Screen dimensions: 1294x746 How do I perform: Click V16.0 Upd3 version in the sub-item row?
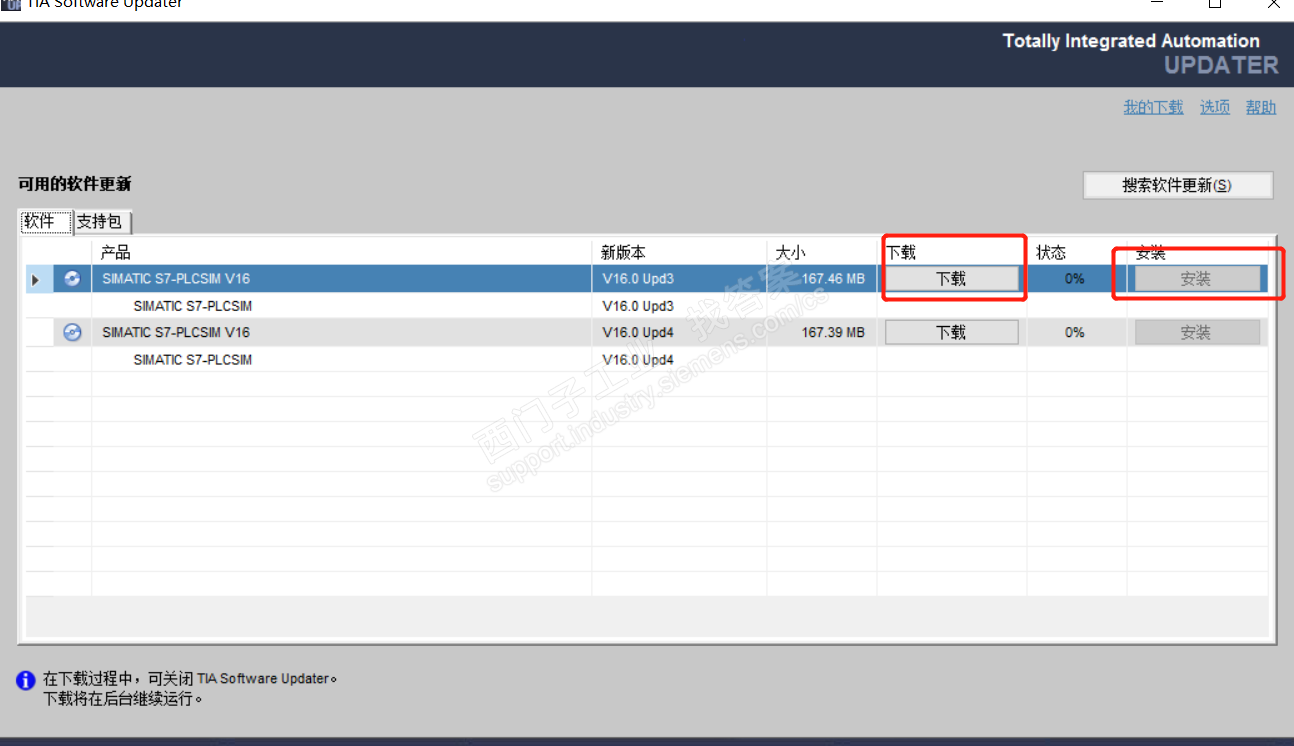pos(638,306)
